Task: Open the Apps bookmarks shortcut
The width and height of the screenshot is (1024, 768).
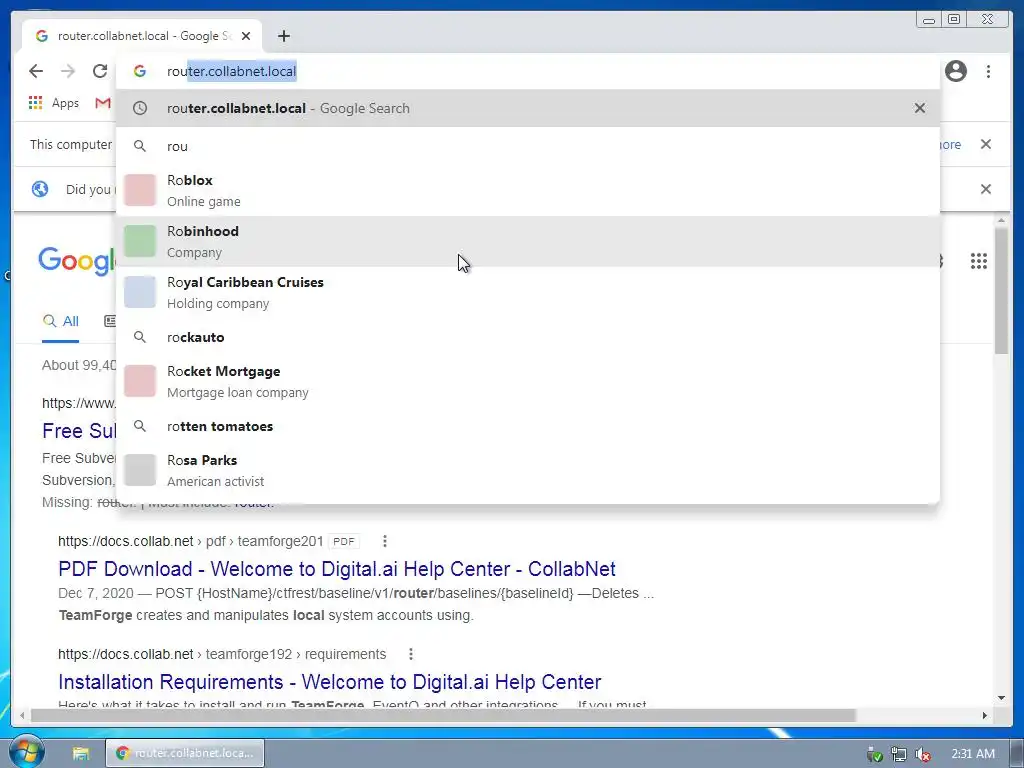Action: 54,103
